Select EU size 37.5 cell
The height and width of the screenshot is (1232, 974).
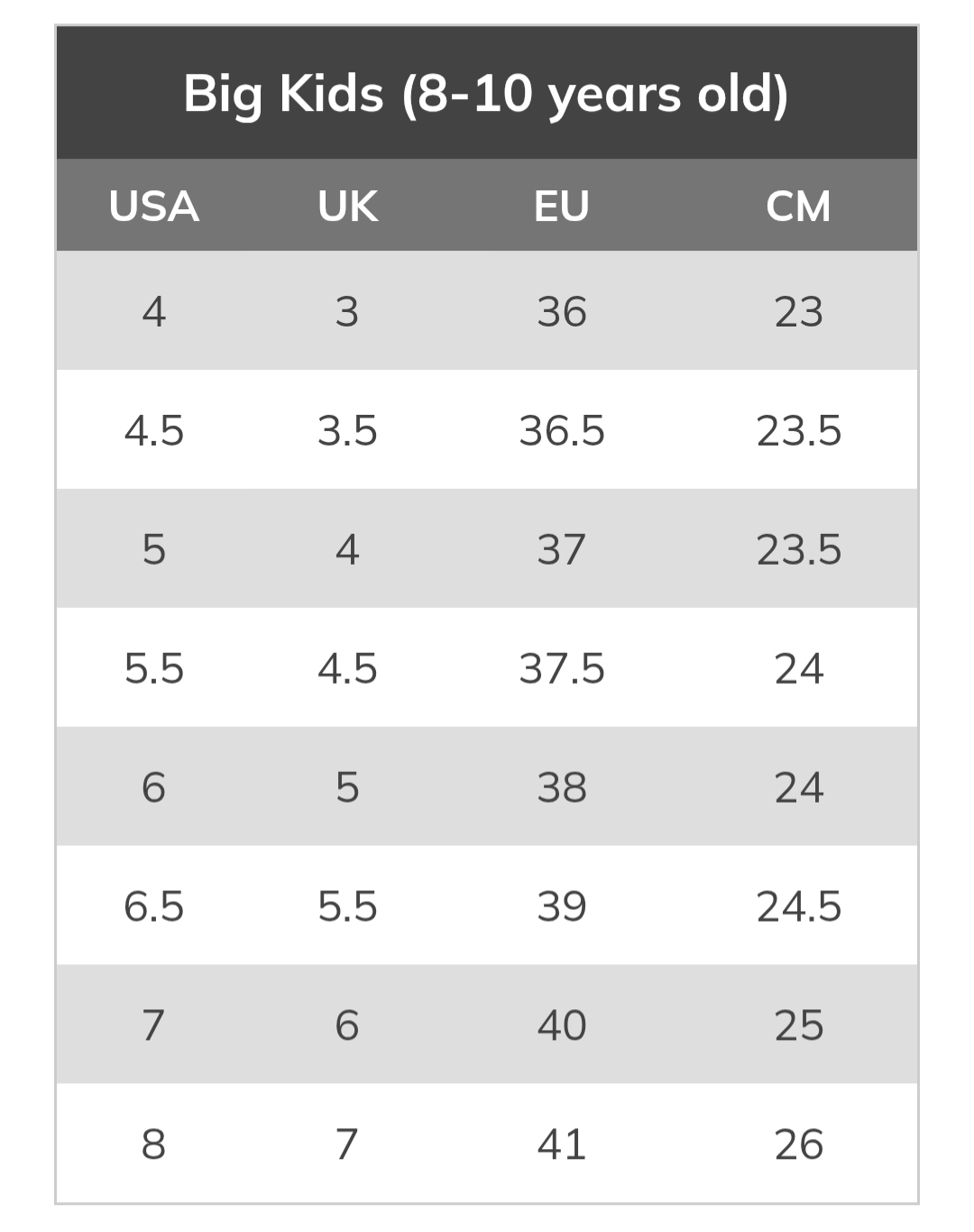click(561, 669)
